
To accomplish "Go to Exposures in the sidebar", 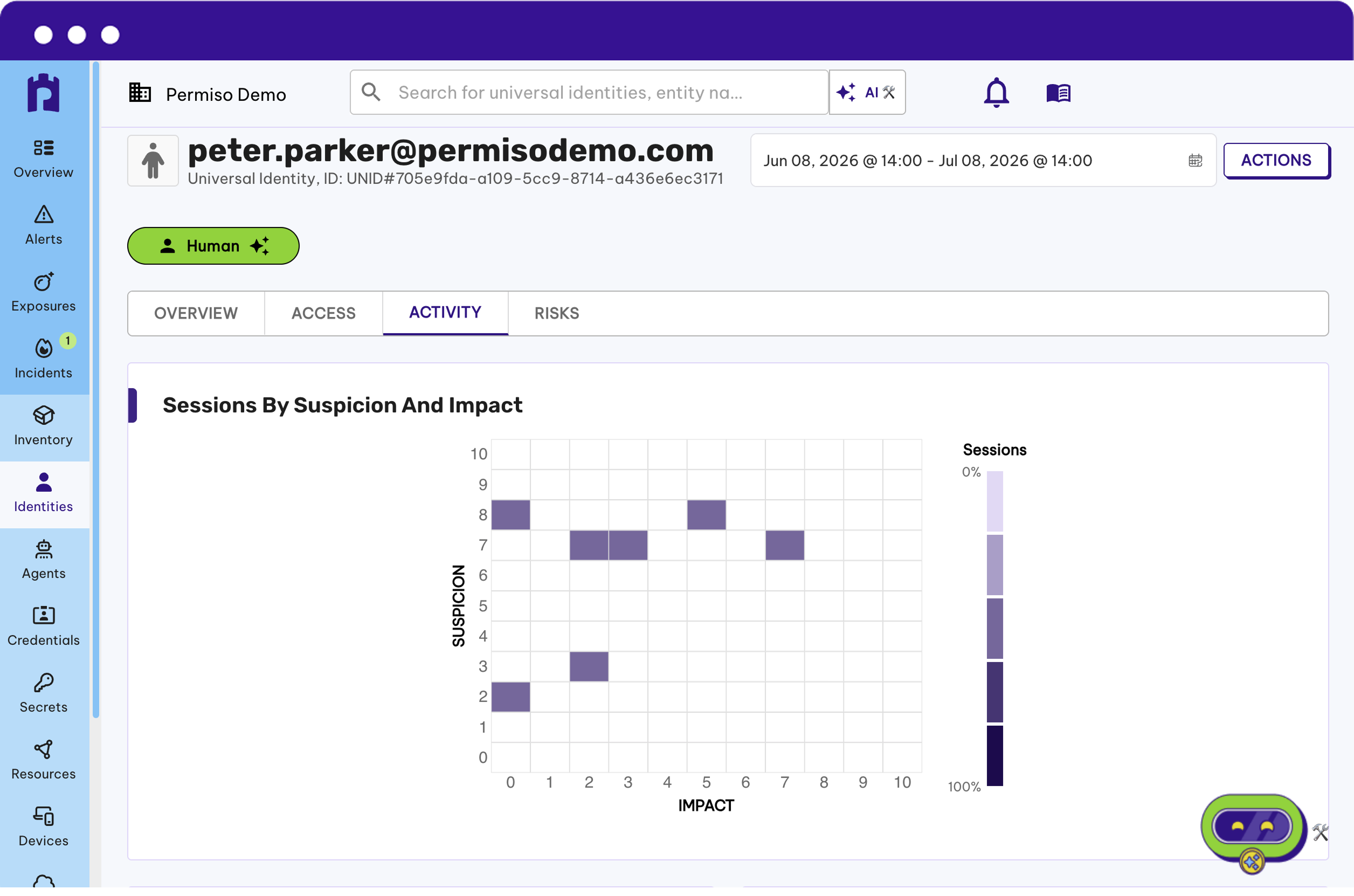I will (x=44, y=293).
